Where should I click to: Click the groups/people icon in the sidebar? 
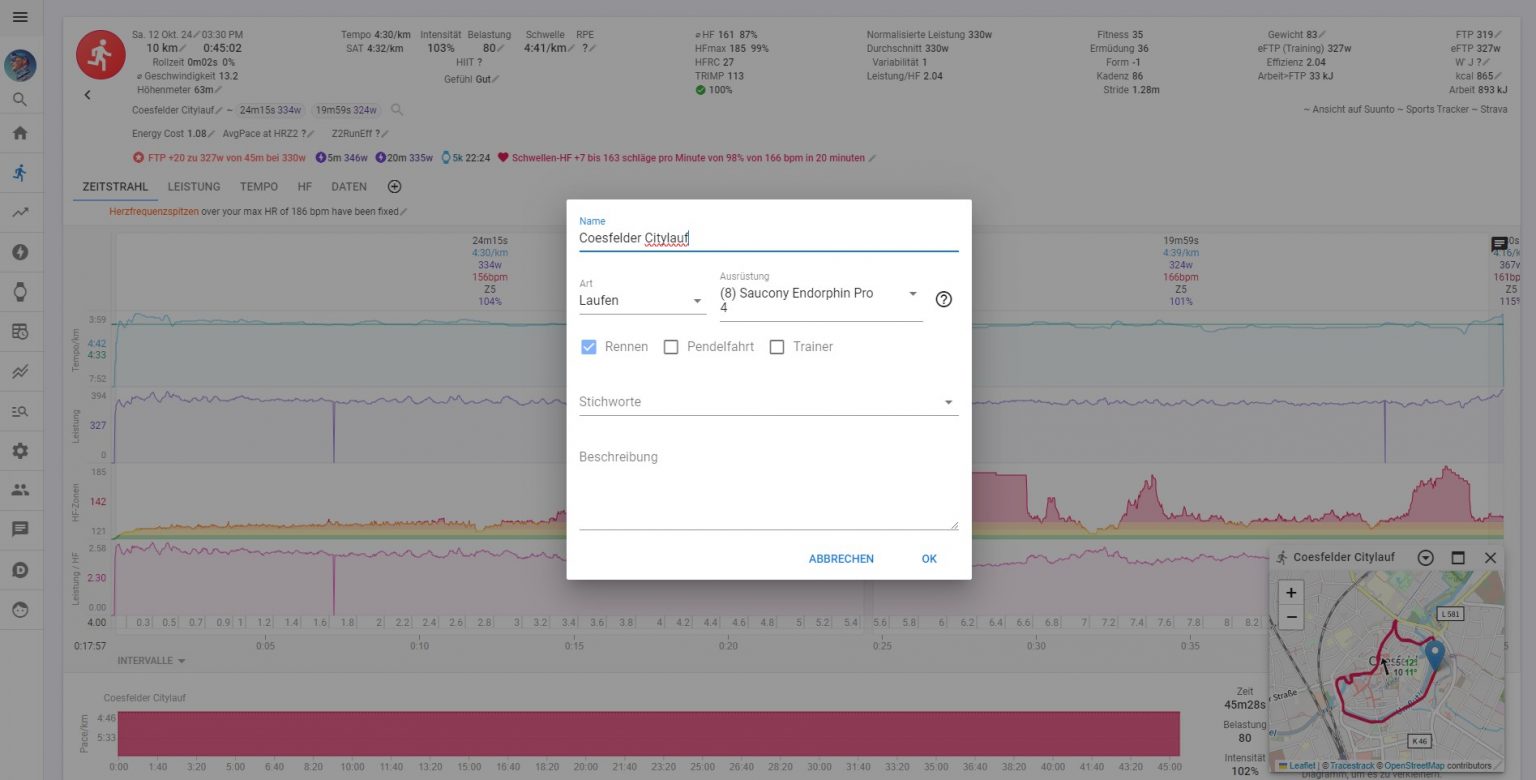click(x=21, y=489)
